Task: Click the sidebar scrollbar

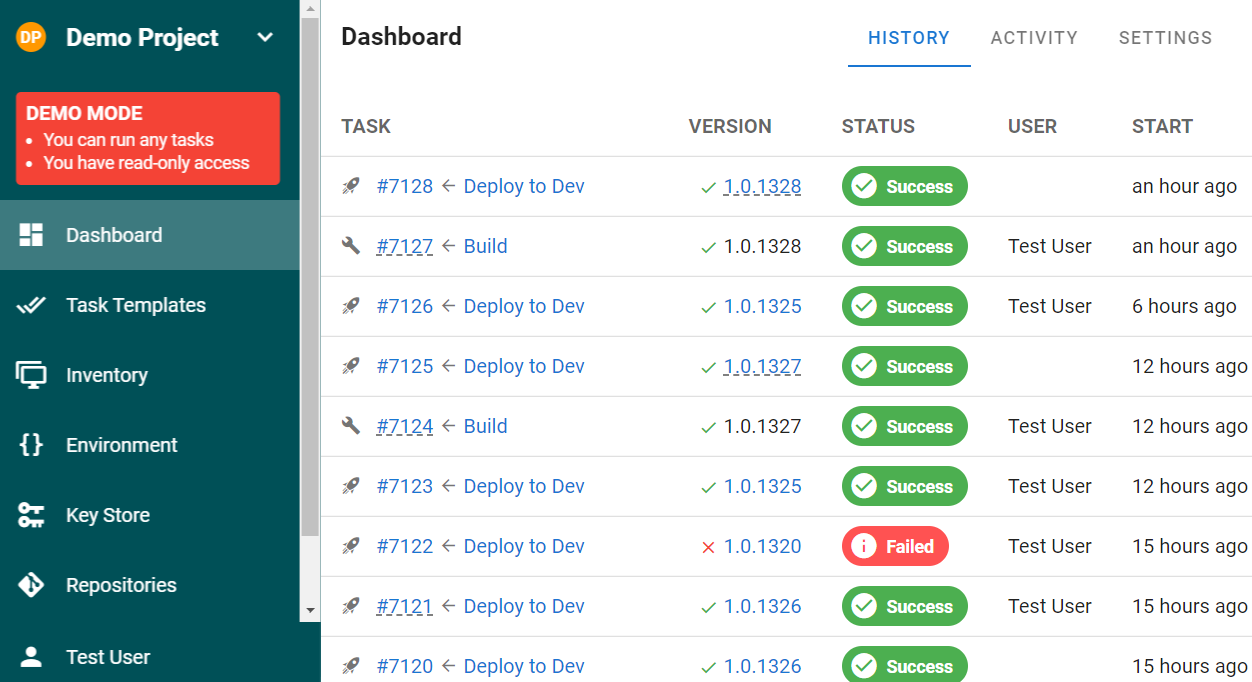Action: 309,300
